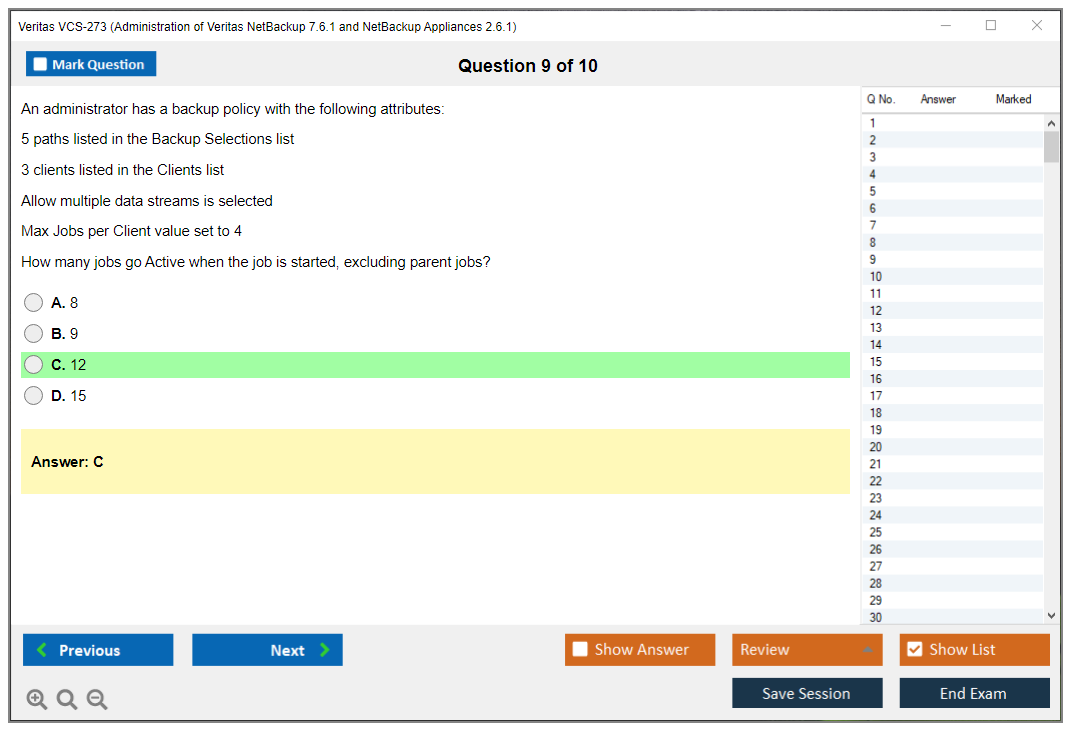Close the exam window

1037,26
